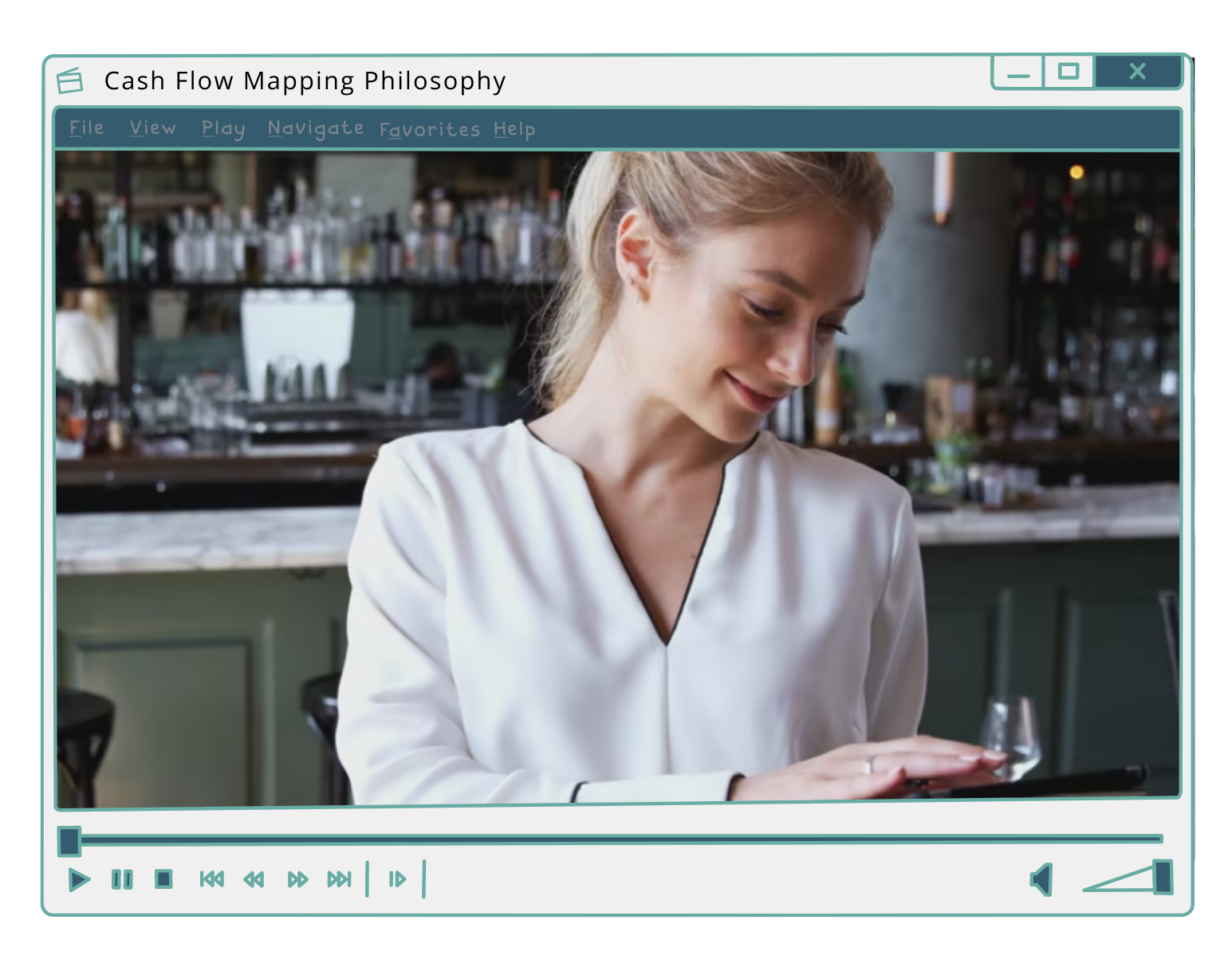This screenshot has height=967, width=1232.
Task: Open the File menu
Action: [86, 128]
